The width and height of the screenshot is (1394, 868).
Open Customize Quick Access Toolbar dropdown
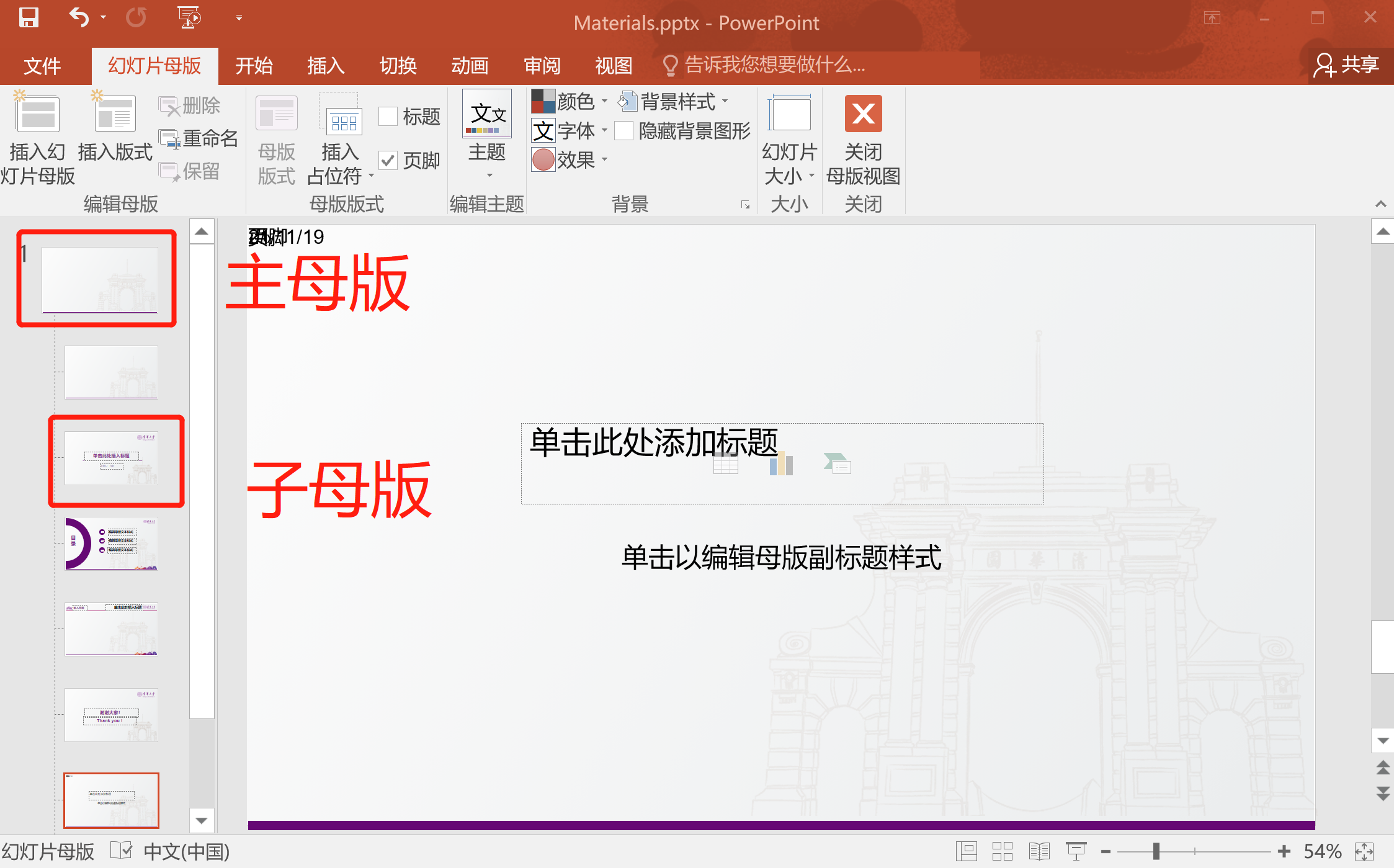pos(239,17)
